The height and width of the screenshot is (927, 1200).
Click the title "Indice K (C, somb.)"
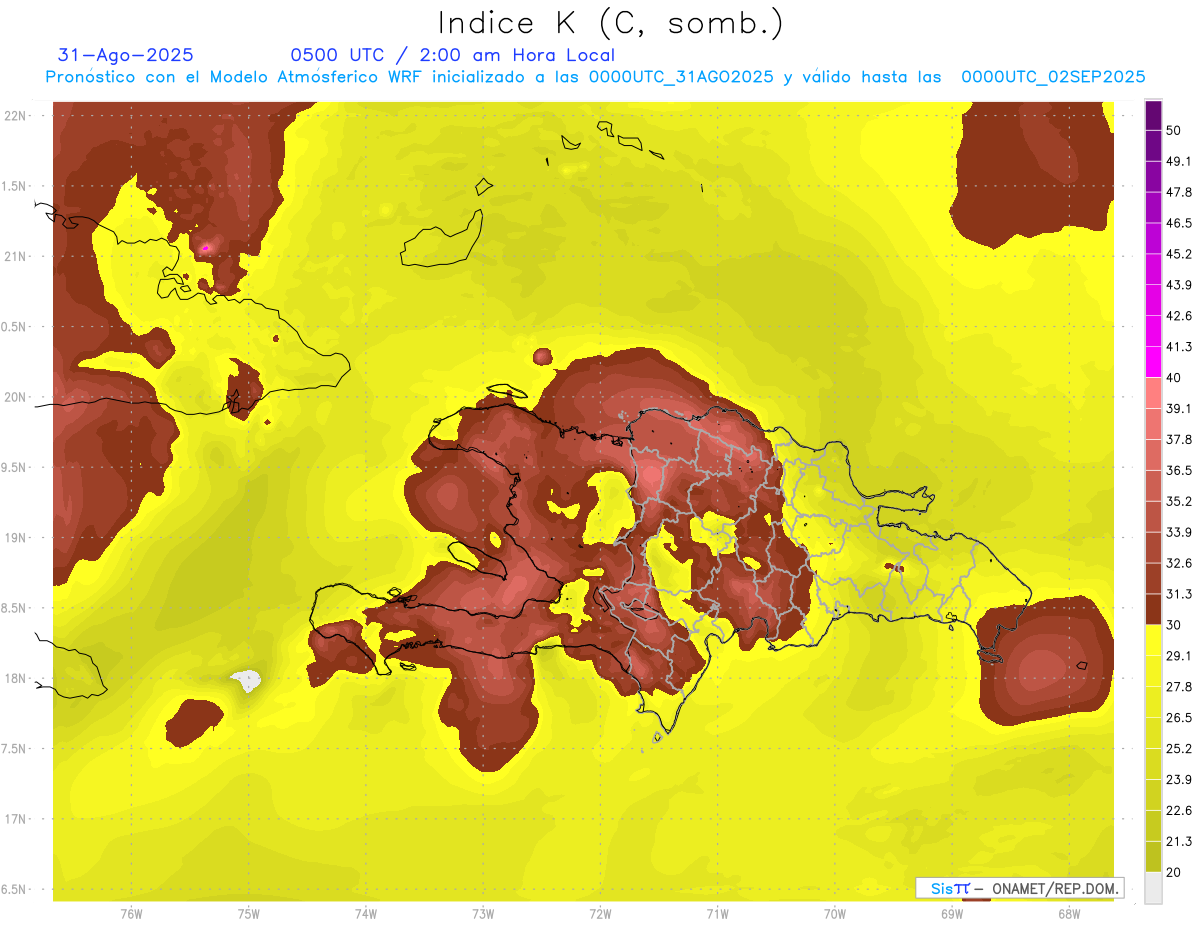(x=611, y=23)
